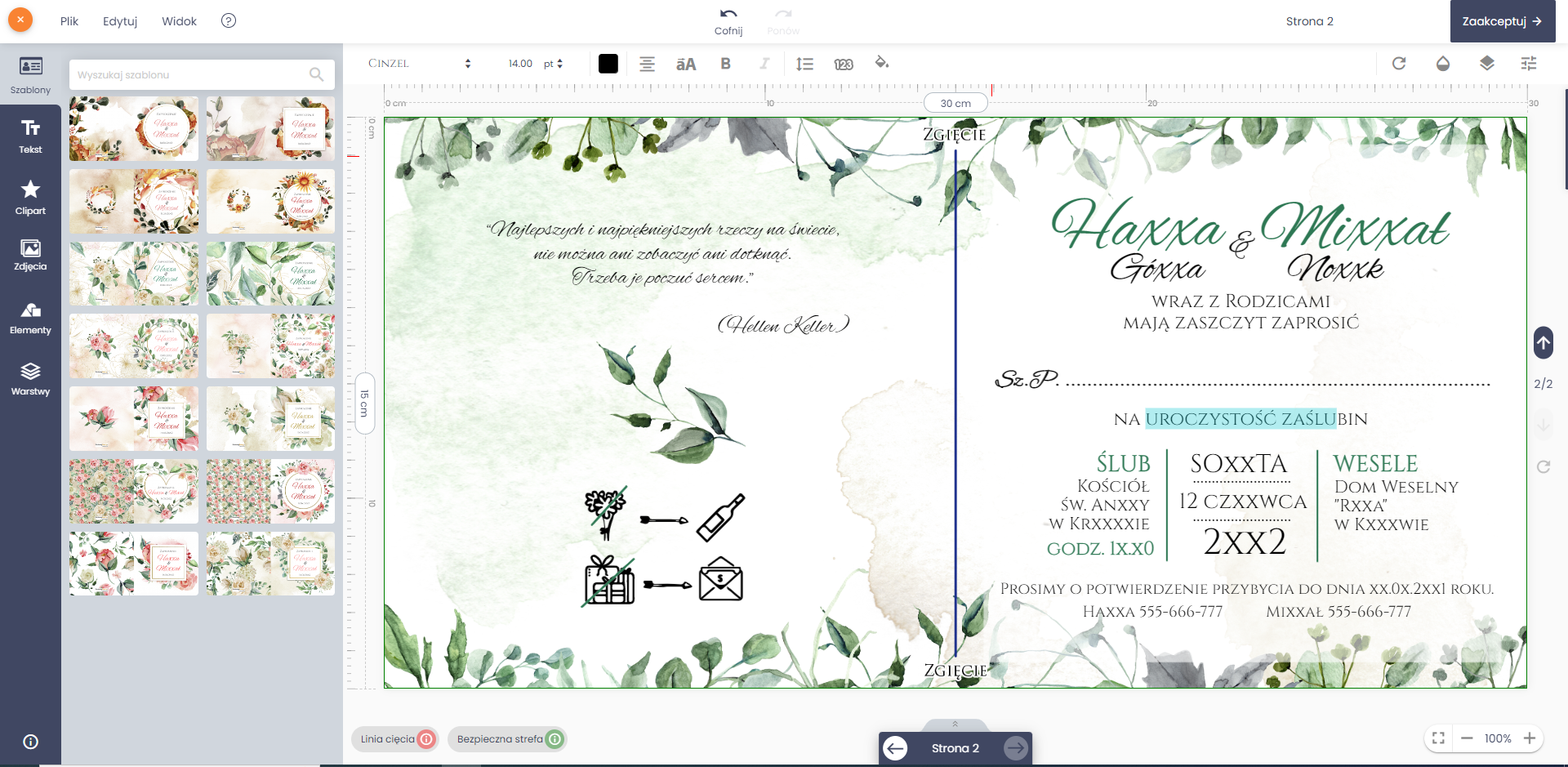Open the pt unit dropdown
1568x767 pixels.
tap(553, 64)
